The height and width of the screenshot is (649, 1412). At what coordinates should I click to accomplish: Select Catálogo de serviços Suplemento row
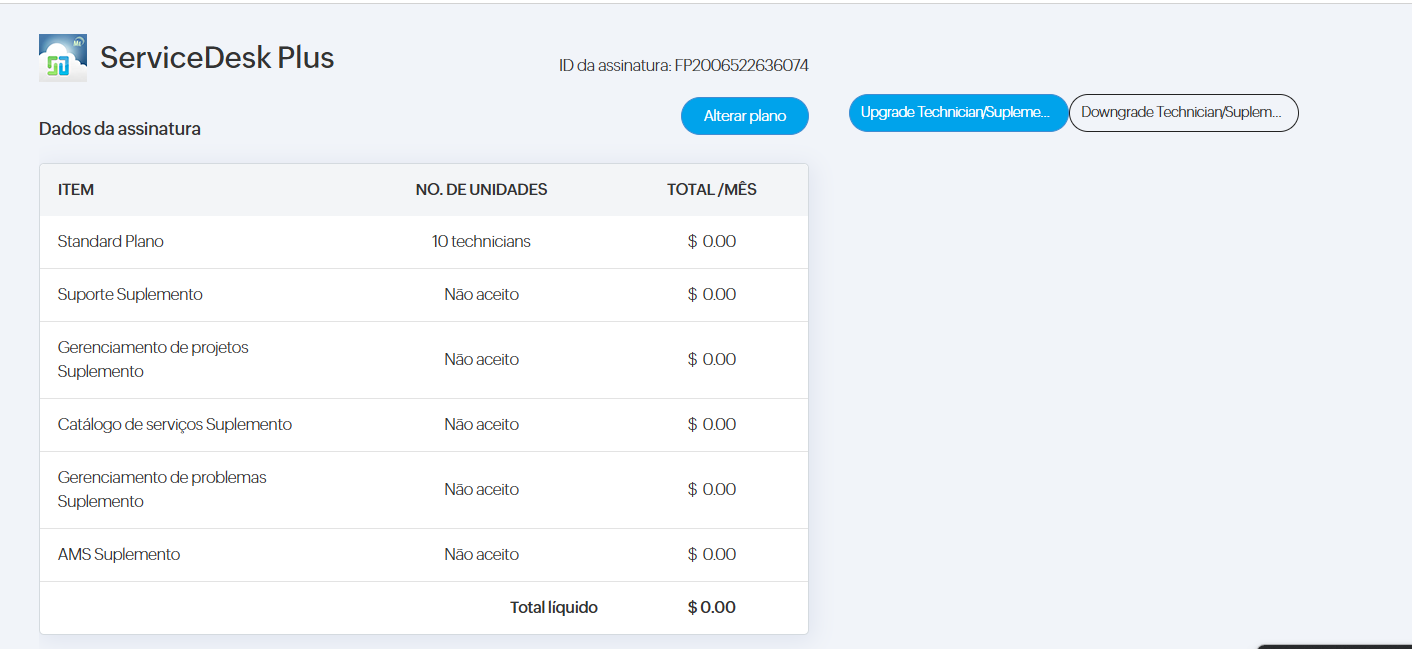175,425
